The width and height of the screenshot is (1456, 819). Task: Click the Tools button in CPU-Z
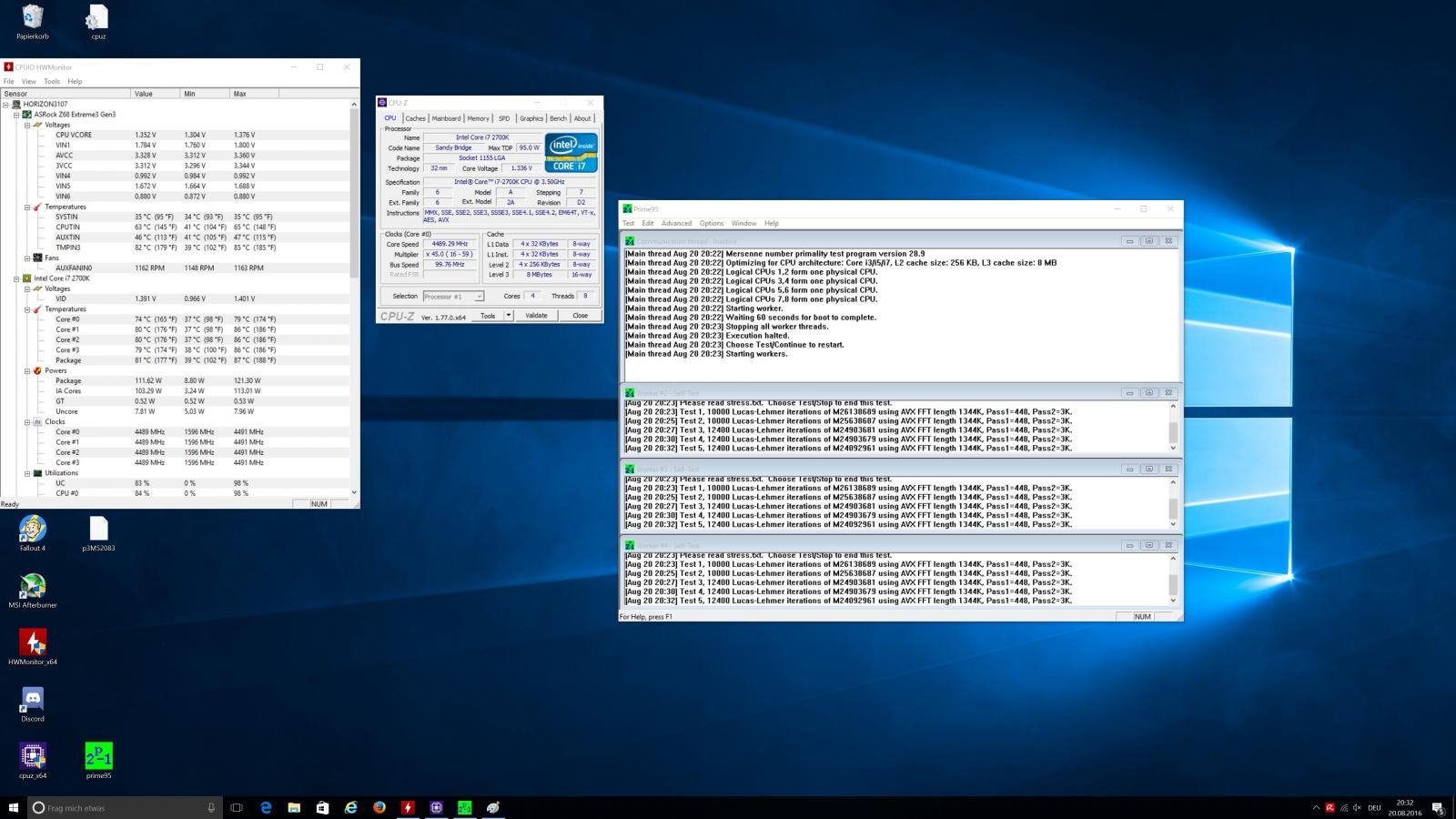(x=488, y=316)
